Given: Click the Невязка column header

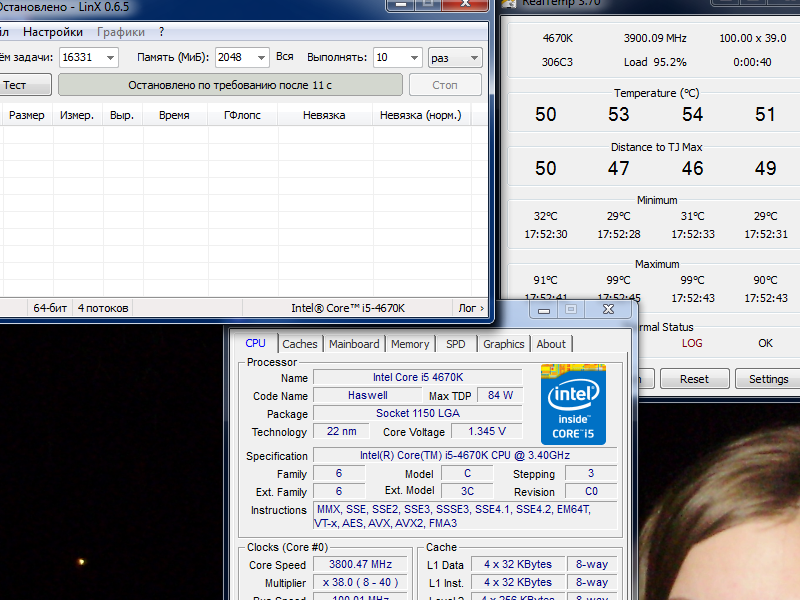Looking at the screenshot, I should coord(324,115).
